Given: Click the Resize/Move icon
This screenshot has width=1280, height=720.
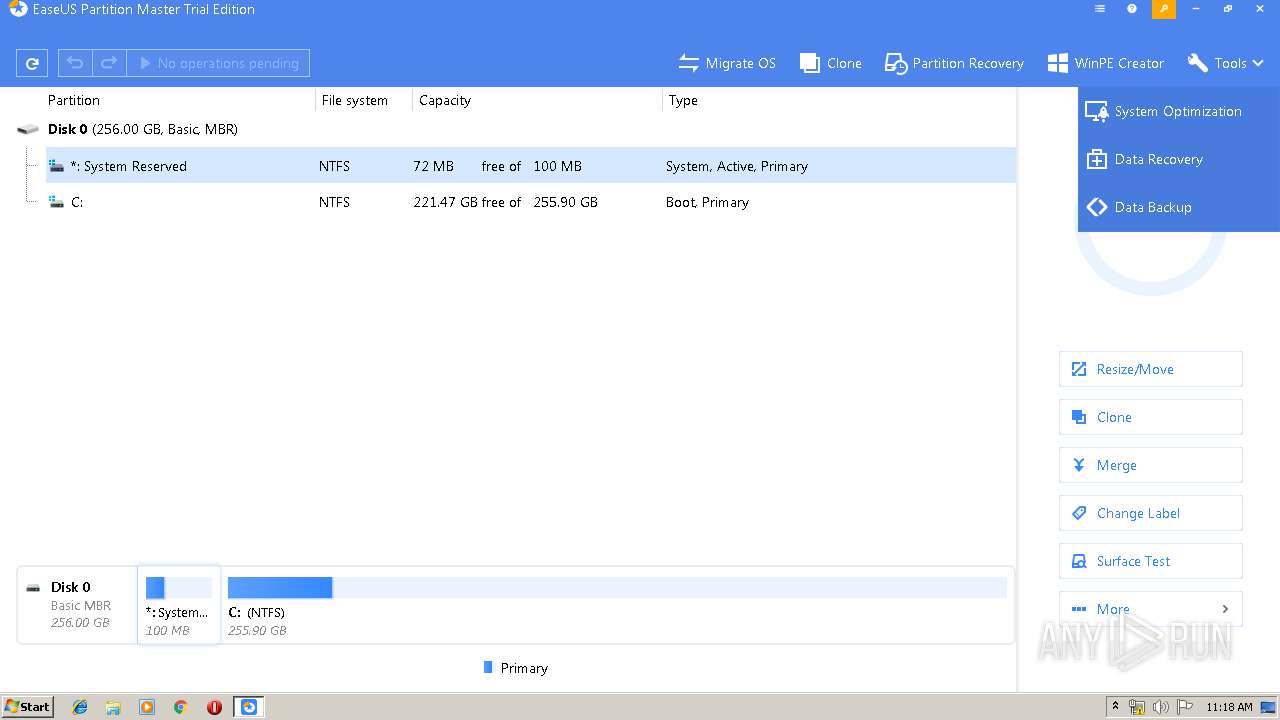Looking at the screenshot, I should [x=1079, y=369].
